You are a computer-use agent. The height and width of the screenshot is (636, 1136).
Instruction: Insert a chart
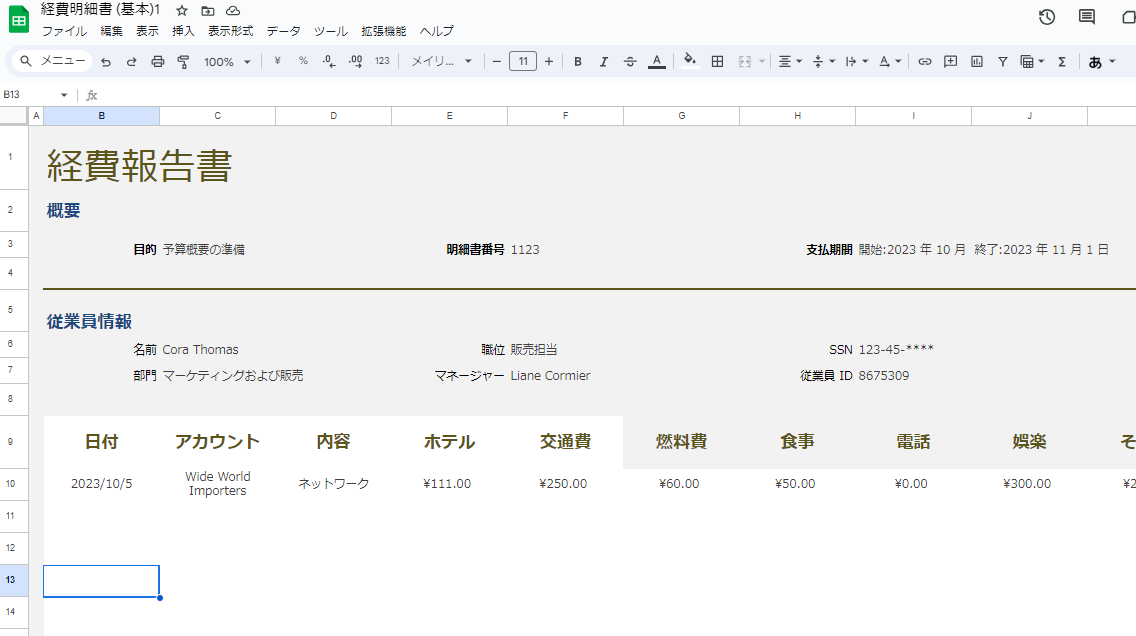(x=976, y=61)
